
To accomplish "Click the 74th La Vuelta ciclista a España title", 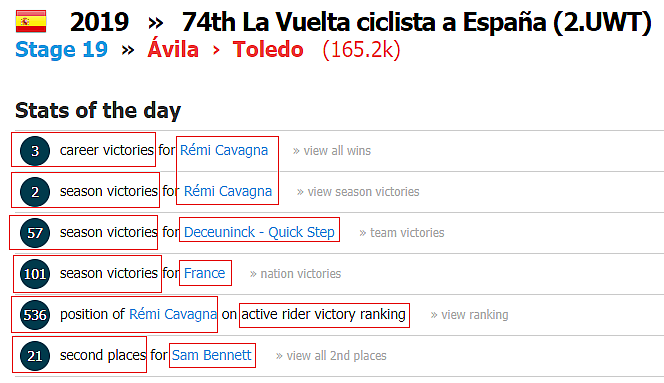I will (416, 22).
